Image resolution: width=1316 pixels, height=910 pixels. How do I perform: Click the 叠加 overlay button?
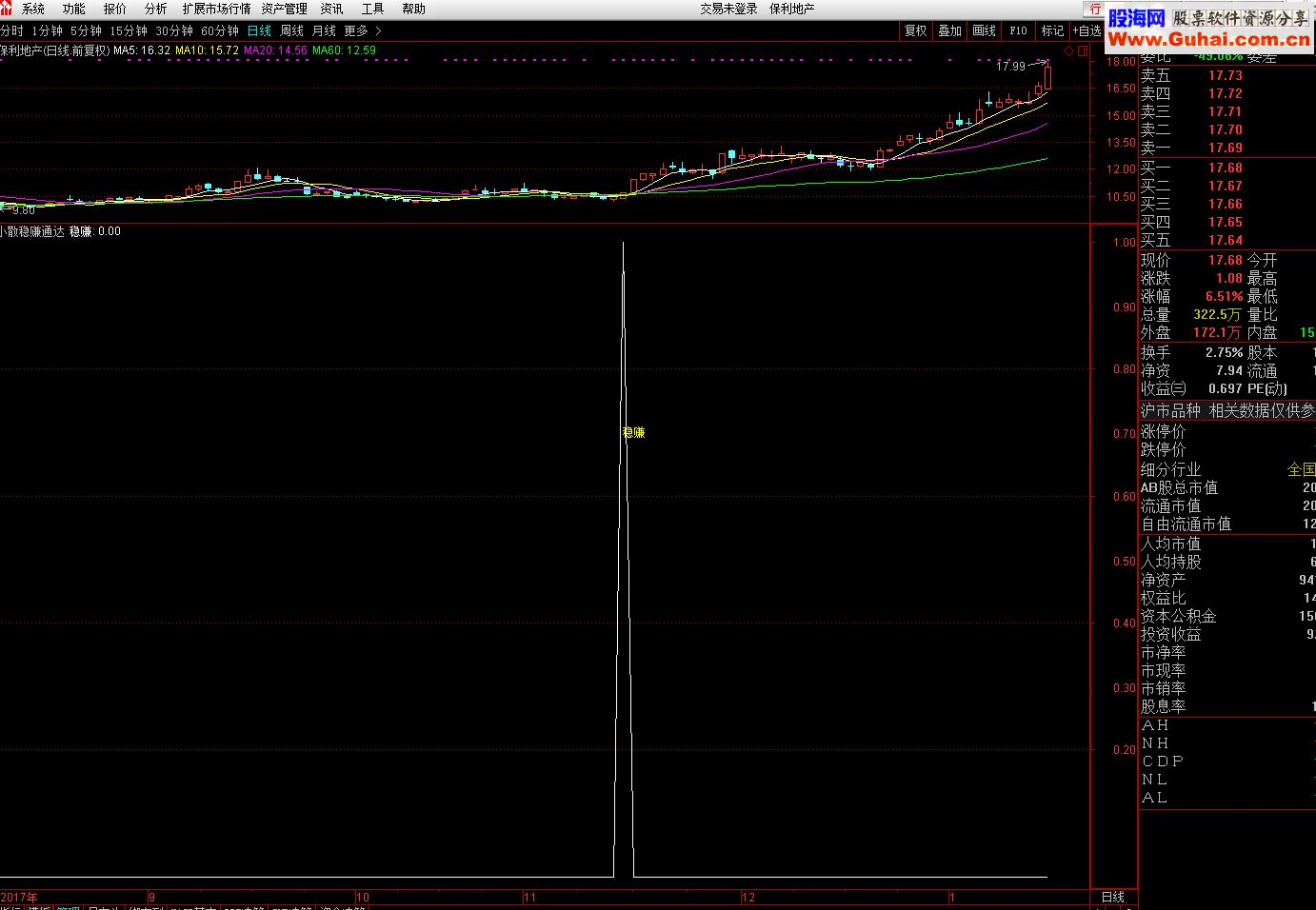click(949, 31)
